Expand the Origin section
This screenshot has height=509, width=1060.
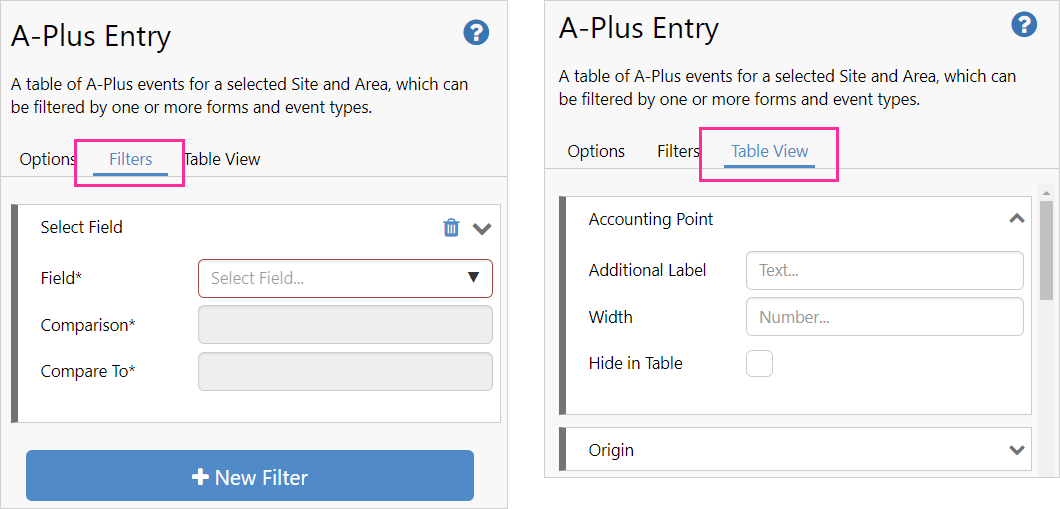pyautogui.click(x=1016, y=450)
